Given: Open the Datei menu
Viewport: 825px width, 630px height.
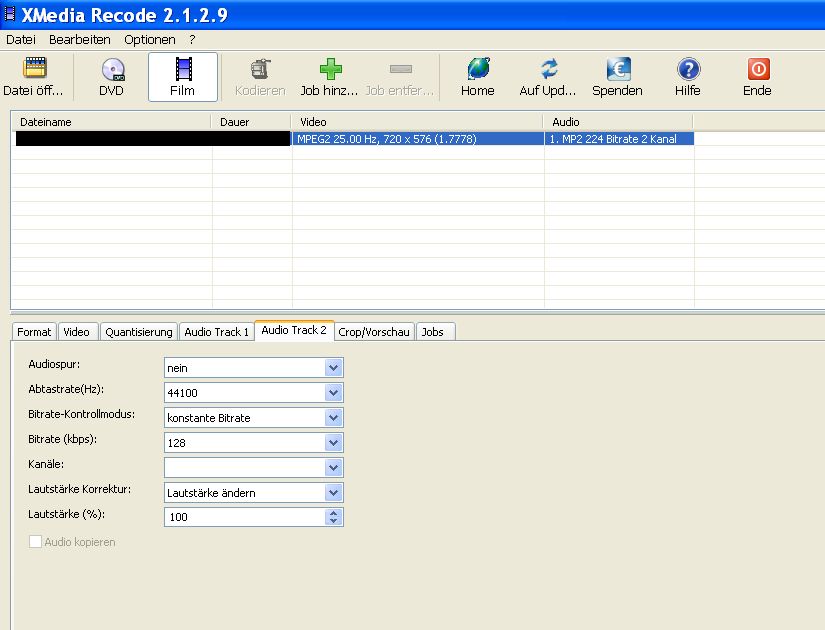Looking at the screenshot, I should (21, 39).
